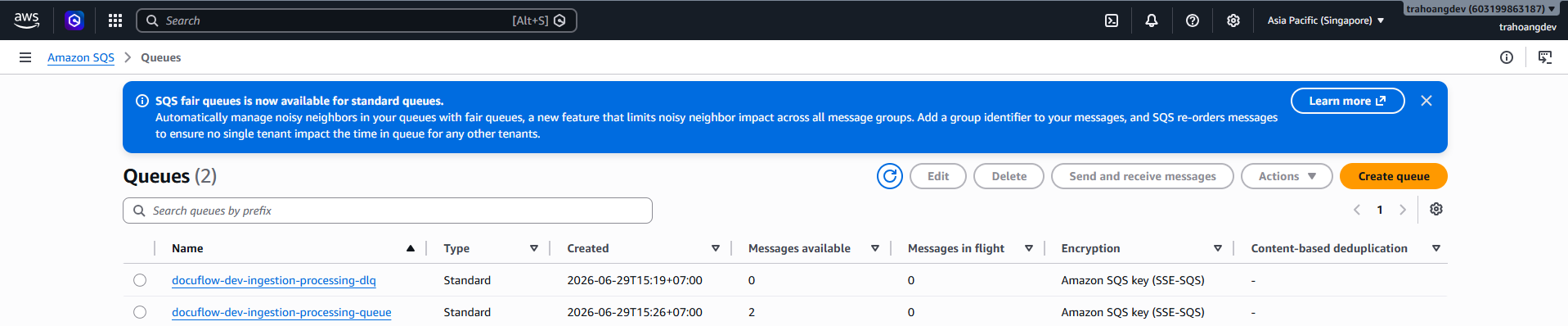Open the help question mark icon
Image resolution: width=1568 pixels, height=326 pixels.
click(1193, 20)
